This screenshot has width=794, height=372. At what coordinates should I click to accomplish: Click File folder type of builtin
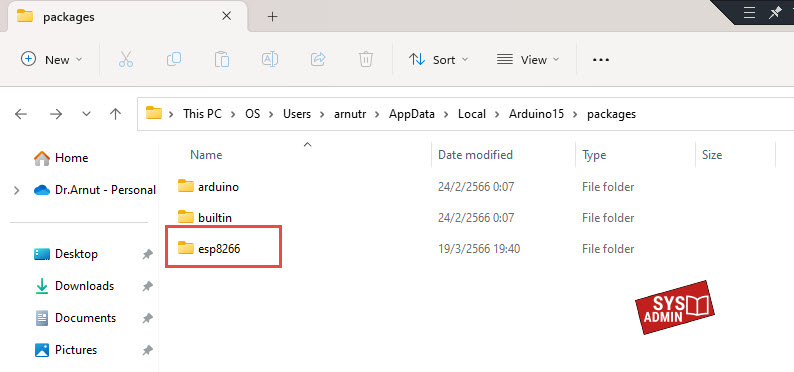click(x=608, y=218)
